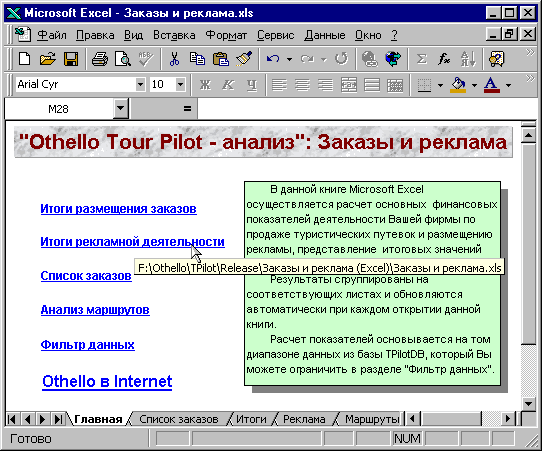Click the vertical scrollbar down arrow
The height and width of the screenshot is (451, 542).
coord(529,403)
